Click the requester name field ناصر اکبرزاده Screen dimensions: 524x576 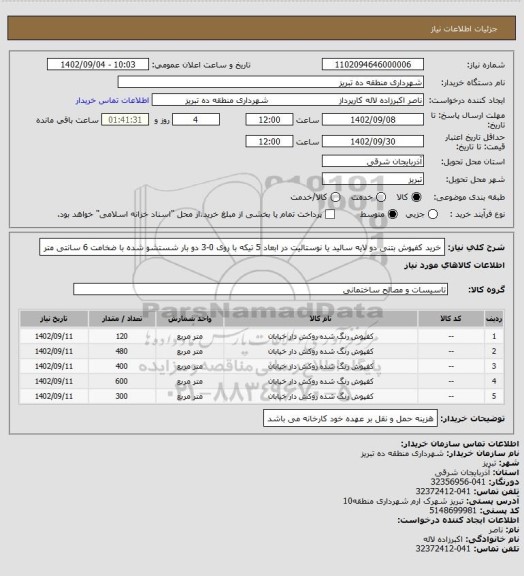(288, 100)
